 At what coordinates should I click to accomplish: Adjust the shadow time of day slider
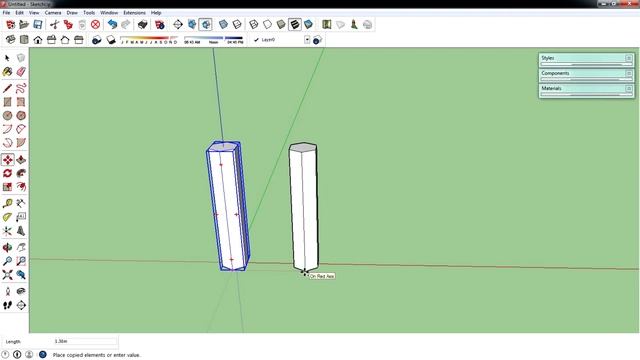pyautogui.click(x=213, y=40)
